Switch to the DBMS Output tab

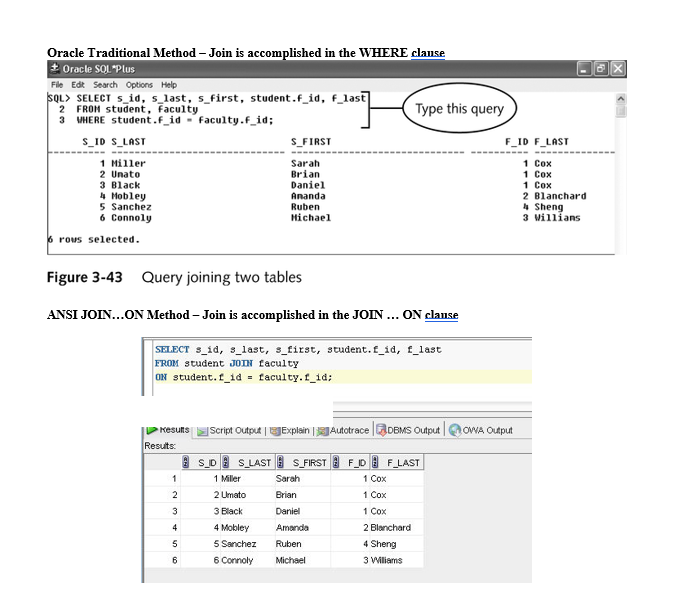pyautogui.click(x=408, y=430)
